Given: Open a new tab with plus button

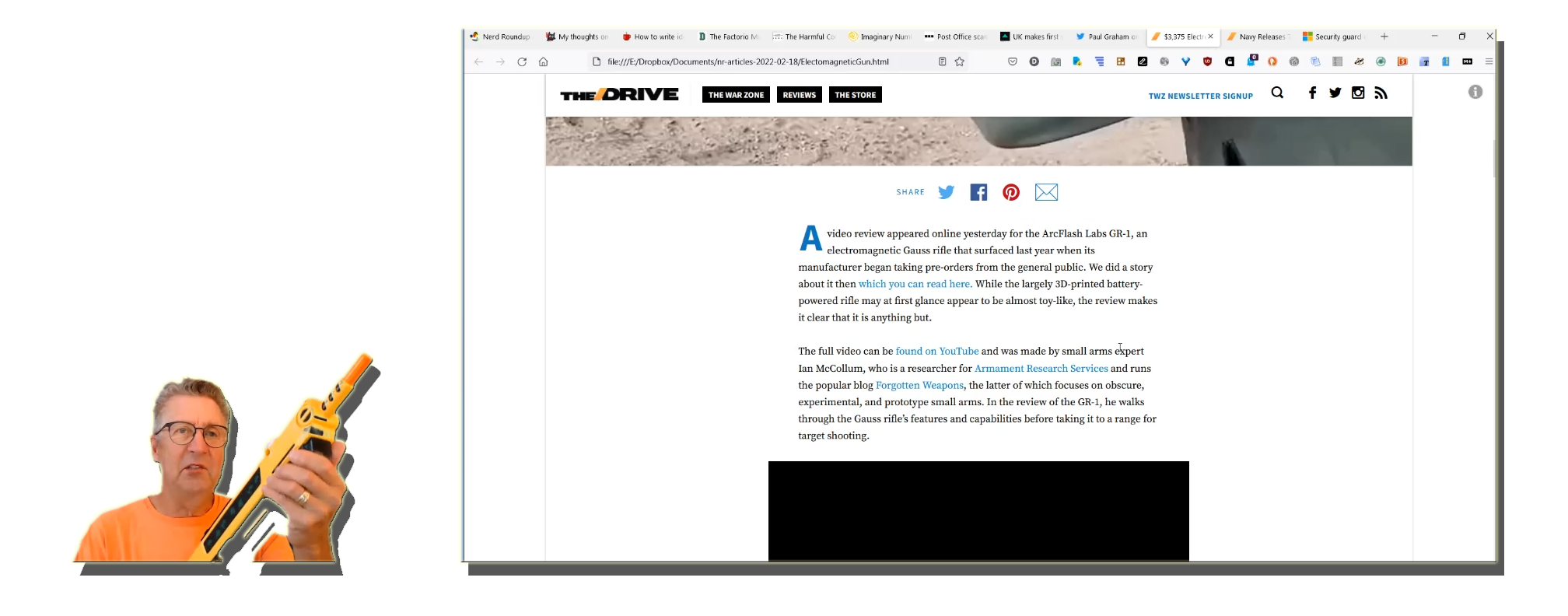Looking at the screenshot, I should (x=1384, y=37).
